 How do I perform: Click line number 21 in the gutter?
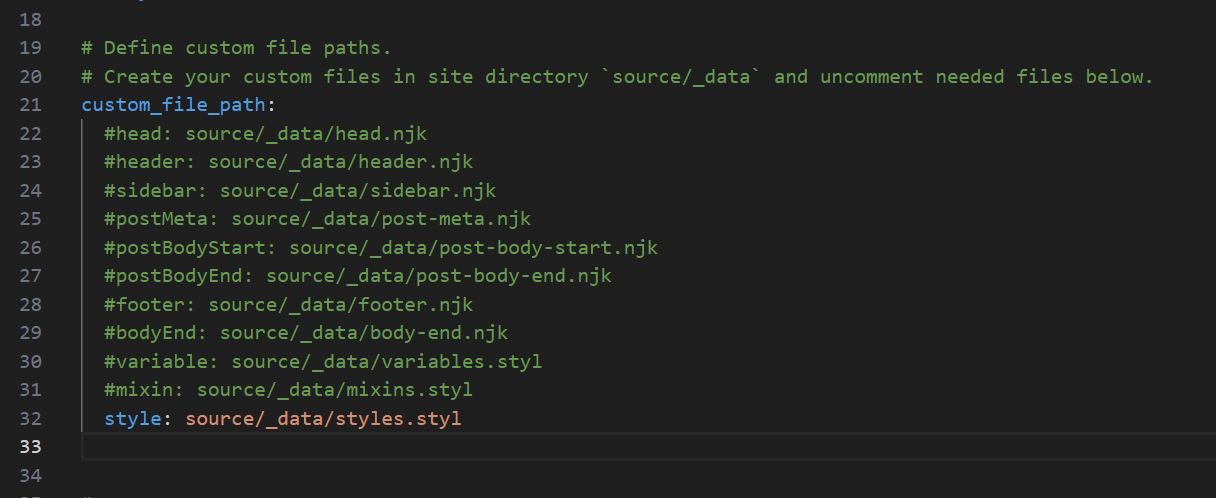click(30, 104)
